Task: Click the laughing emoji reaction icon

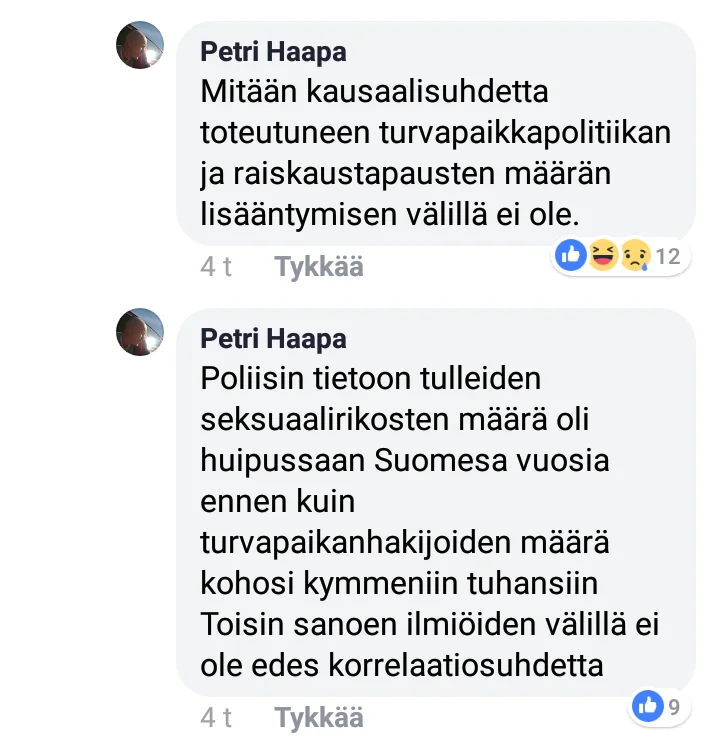Action: point(603,256)
